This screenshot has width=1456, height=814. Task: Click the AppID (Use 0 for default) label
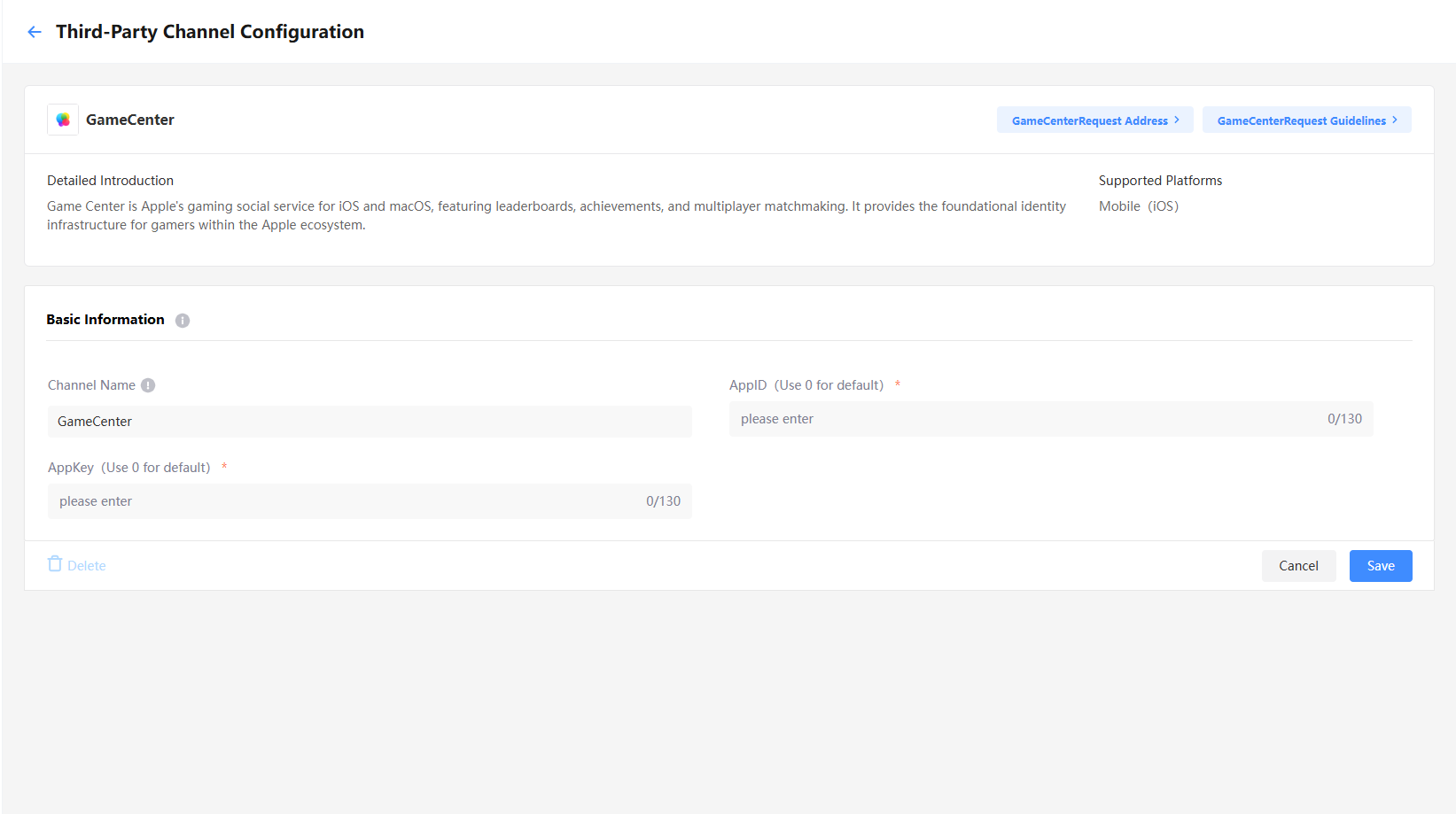click(806, 385)
